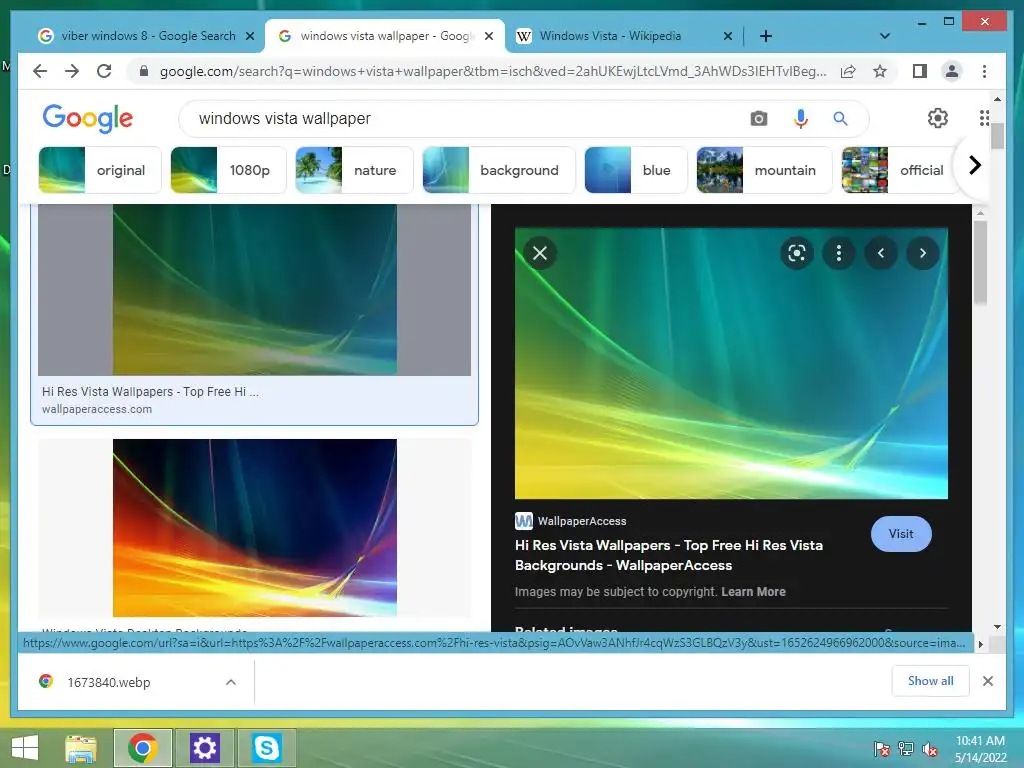The image size is (1024, 768).
Task: Click the green Vista wallpaper result thumbnail
Action: pyautogui.click(x=255, y=289)
